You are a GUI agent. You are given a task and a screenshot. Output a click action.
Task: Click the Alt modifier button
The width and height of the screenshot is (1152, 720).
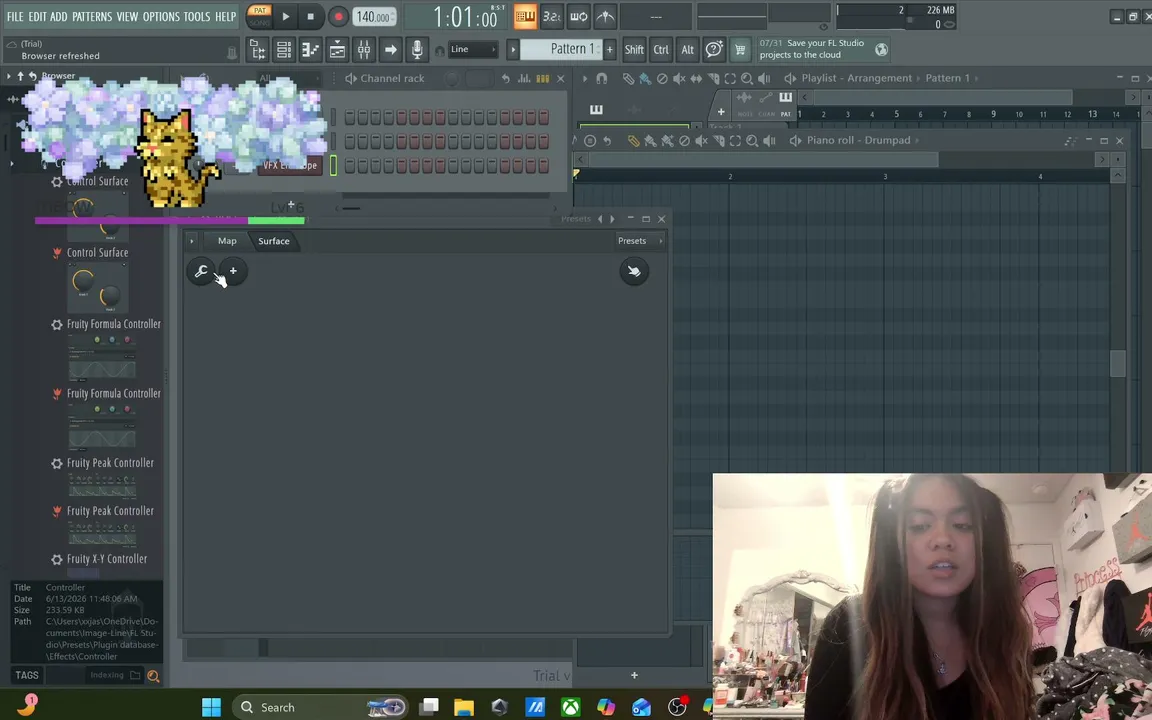click(x=687, y=49)
